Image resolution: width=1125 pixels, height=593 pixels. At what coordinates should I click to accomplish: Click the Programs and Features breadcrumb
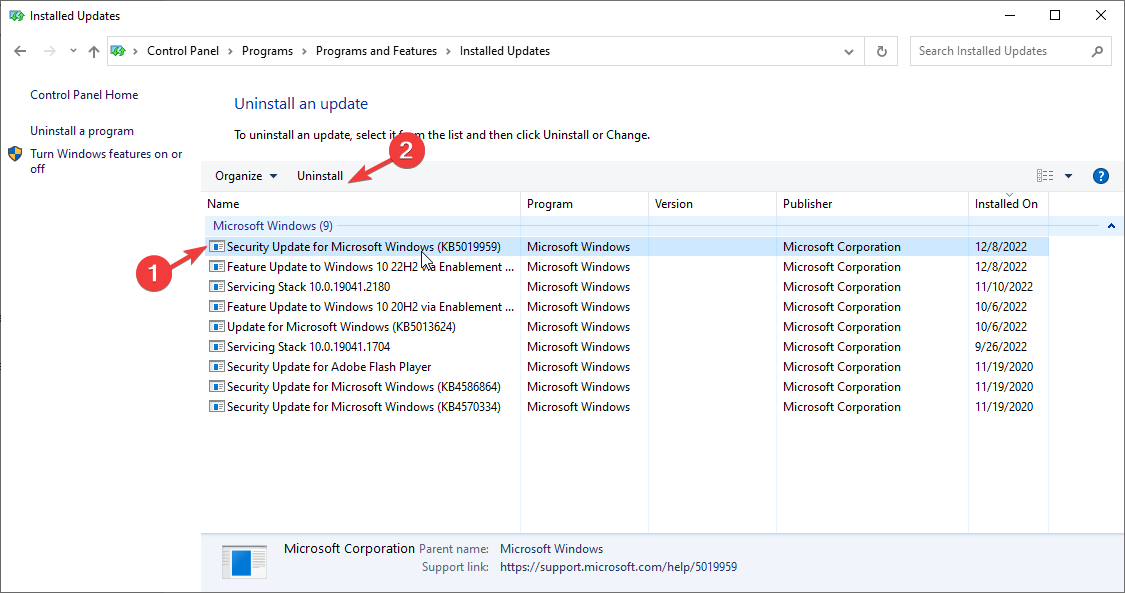tap(376, 50)
